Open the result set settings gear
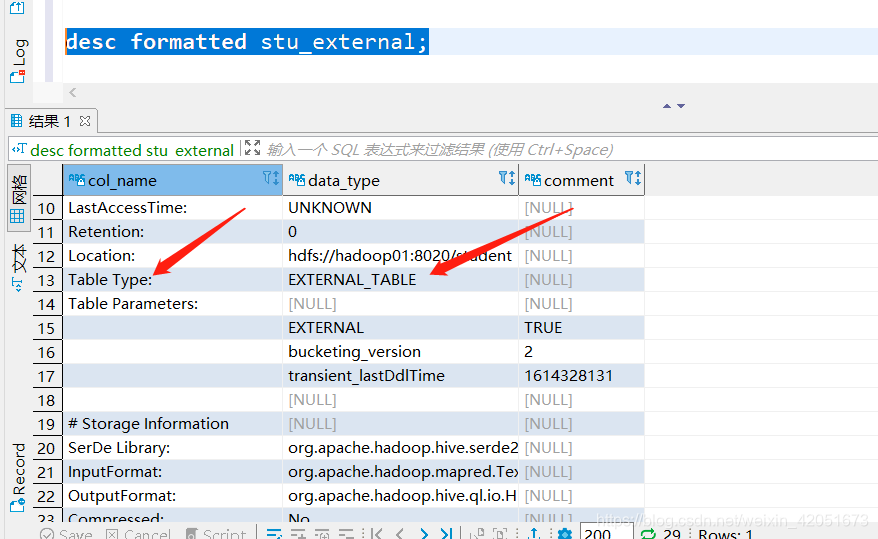Viewport: 878px width, 539px height. pyautogui.click(x=565, y=534)
